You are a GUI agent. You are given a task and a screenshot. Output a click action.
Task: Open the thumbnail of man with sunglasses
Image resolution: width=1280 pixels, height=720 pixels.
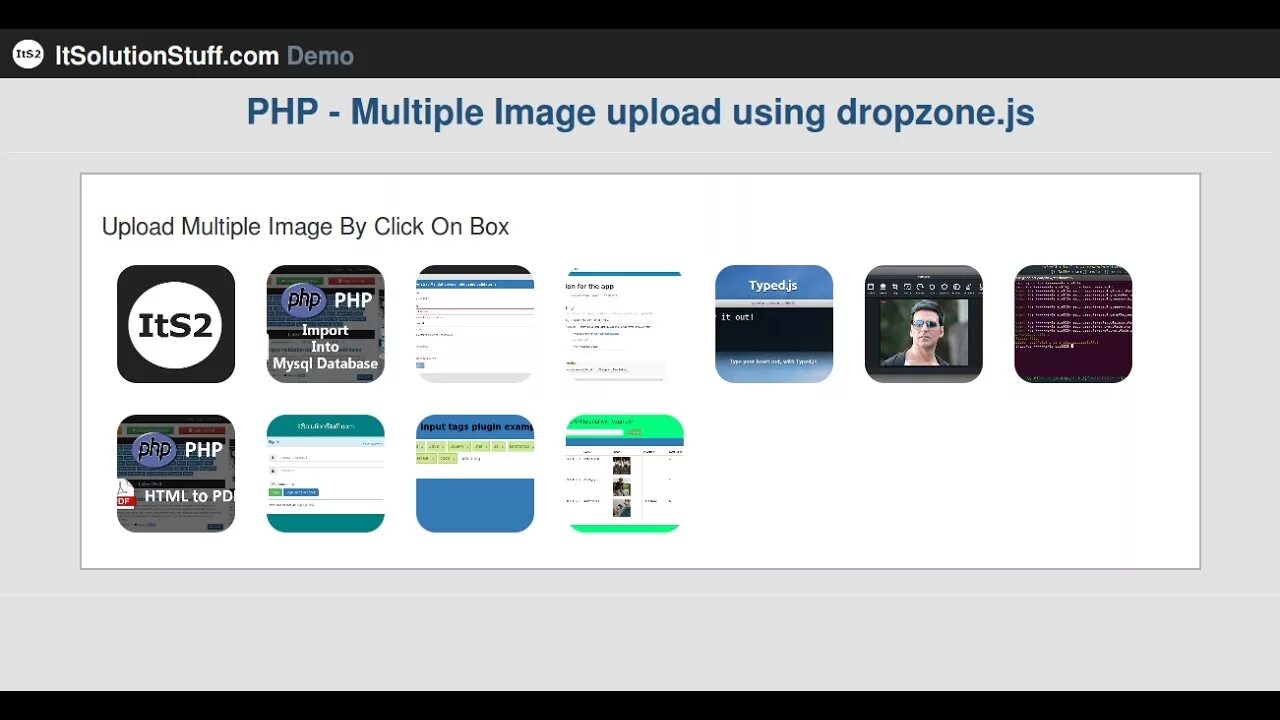click(x=924, y=324)
